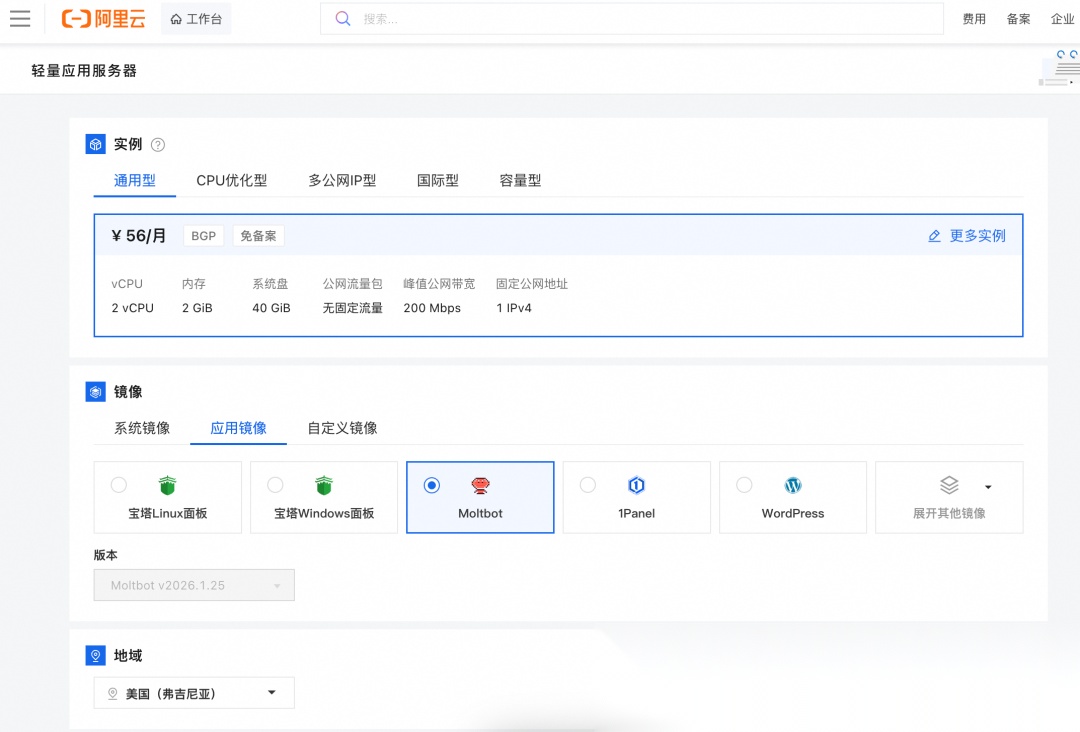Screen dimensions: 1080x732
Task: Click the 镜像 section icon
Action: click(96, 391)
